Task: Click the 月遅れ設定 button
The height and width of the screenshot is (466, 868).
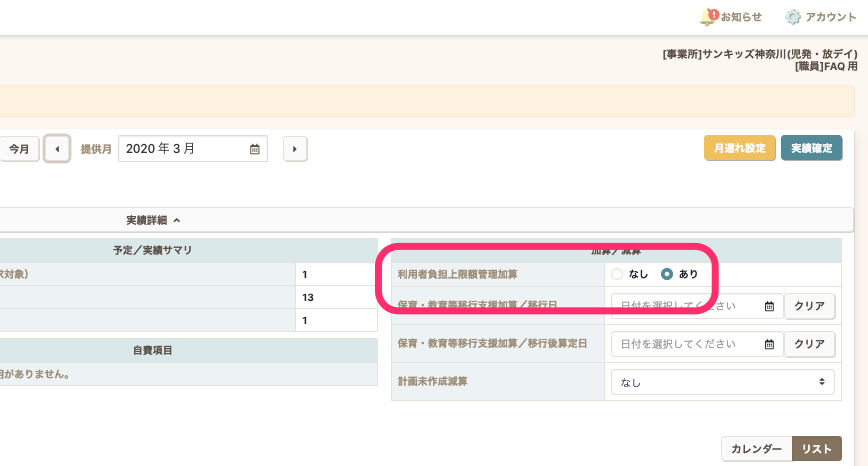Action: click(739, 148)
